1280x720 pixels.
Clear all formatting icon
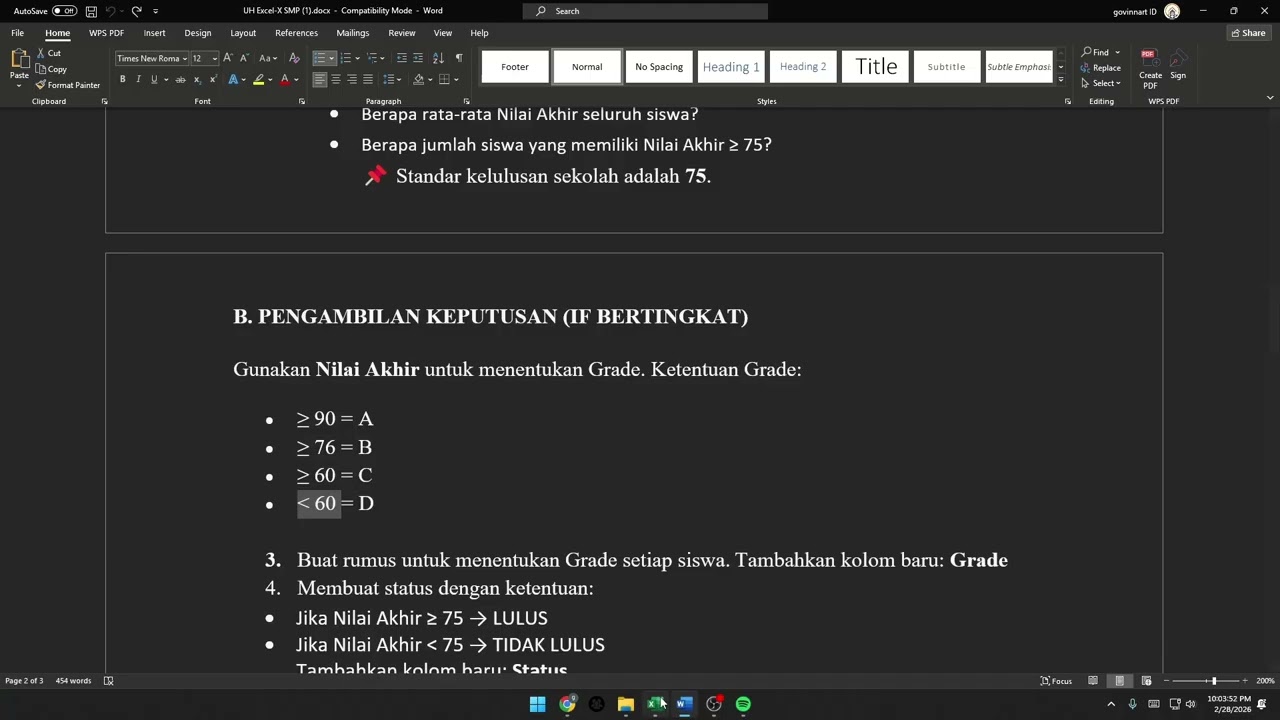click(x=294, y=58)
